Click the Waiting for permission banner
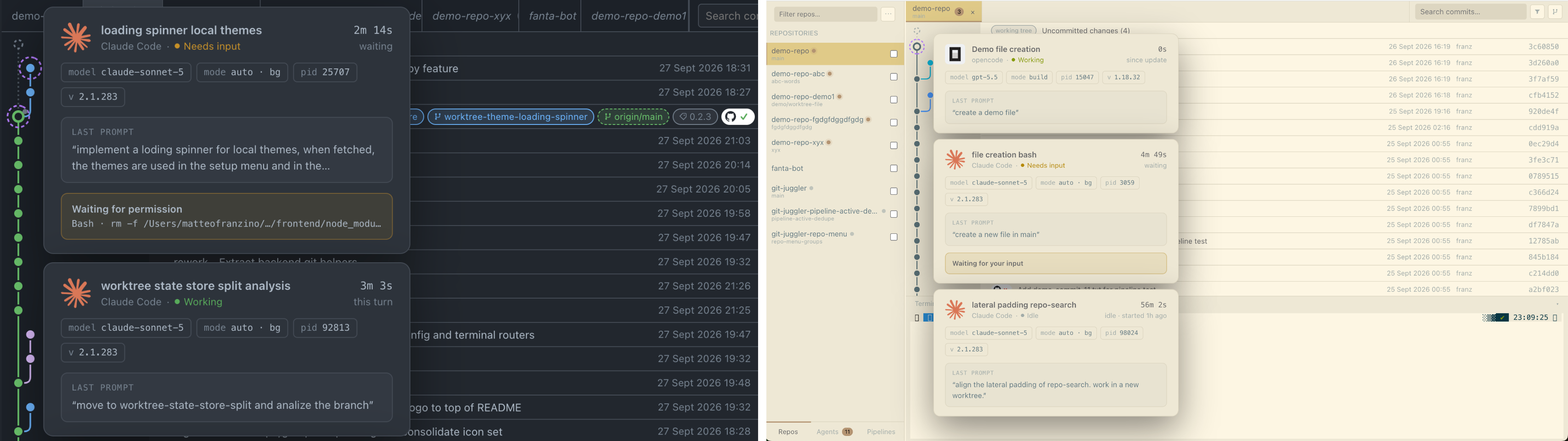The image size is (1568, 441). click(x=226, y=216)
